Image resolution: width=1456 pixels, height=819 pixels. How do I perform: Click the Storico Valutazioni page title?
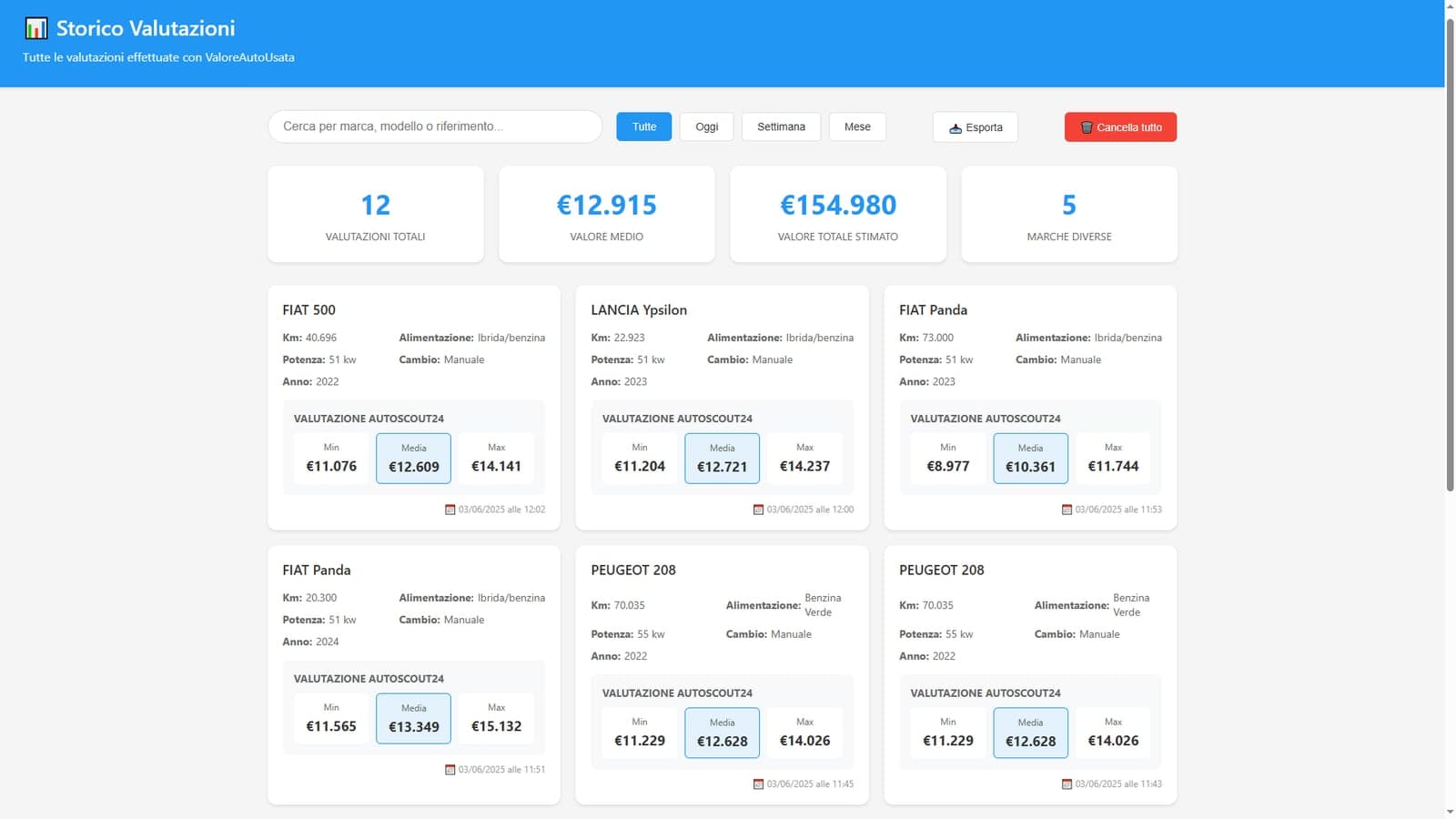[146, 28]
